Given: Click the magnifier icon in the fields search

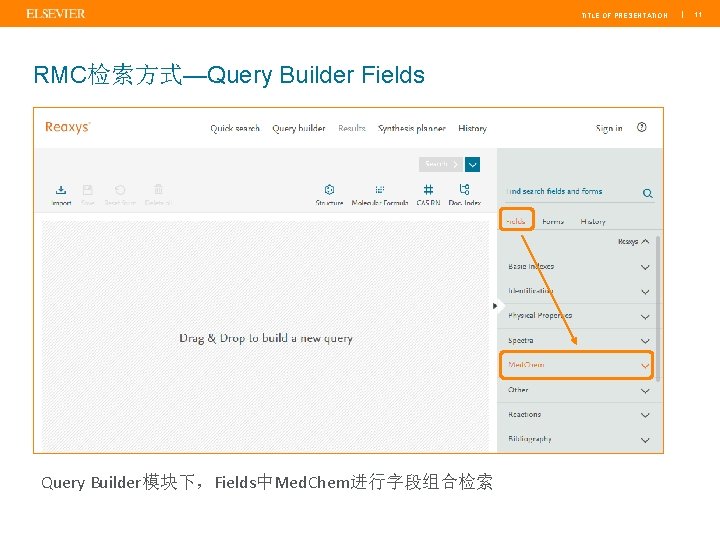Looking at the screenshot, I should pos(647,193).
